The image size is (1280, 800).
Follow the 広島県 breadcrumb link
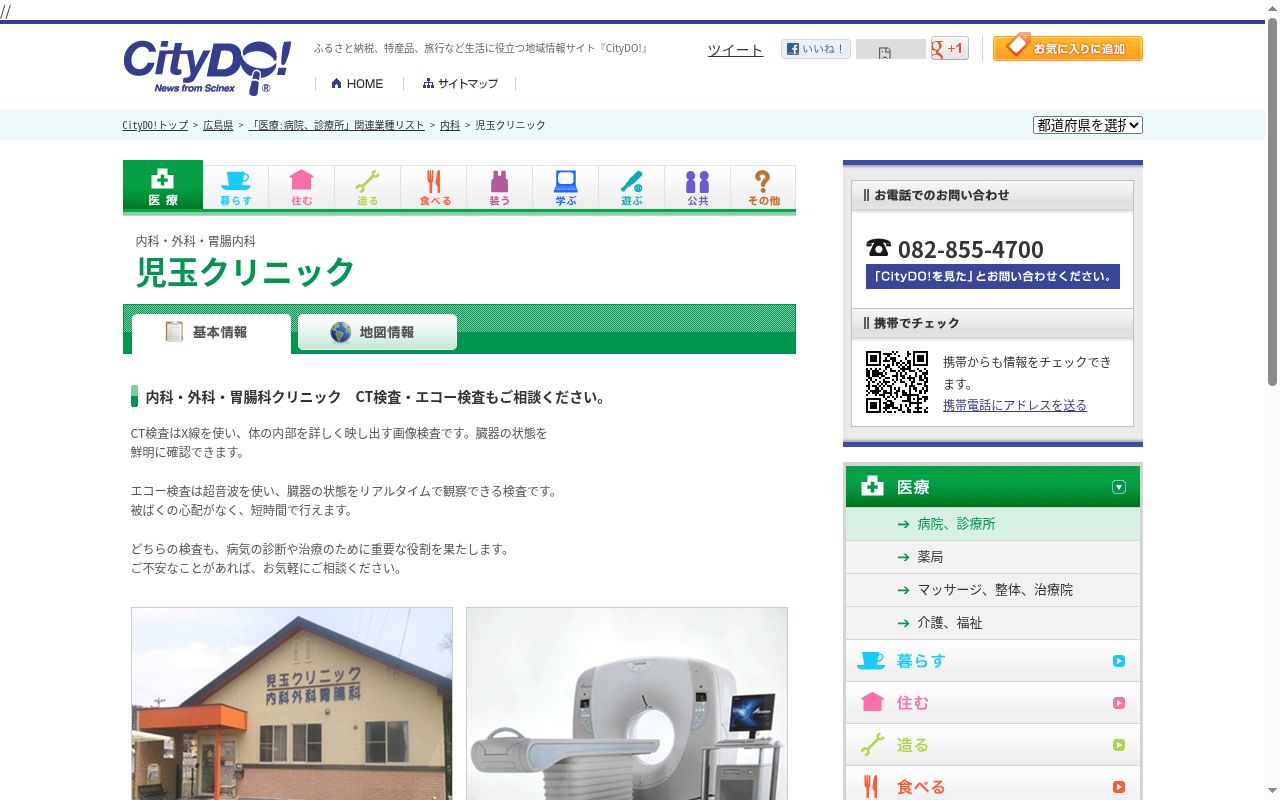(218, 125)
